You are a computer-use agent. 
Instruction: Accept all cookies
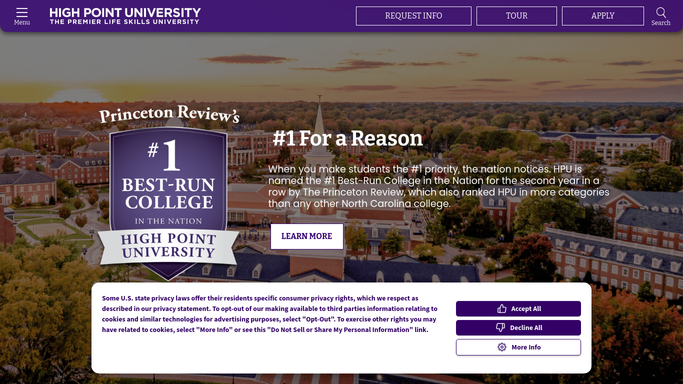[518, 309]
